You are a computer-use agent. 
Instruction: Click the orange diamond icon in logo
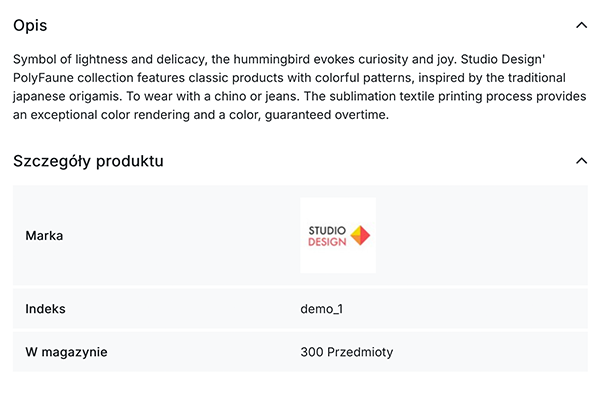(x=360, y=235)
